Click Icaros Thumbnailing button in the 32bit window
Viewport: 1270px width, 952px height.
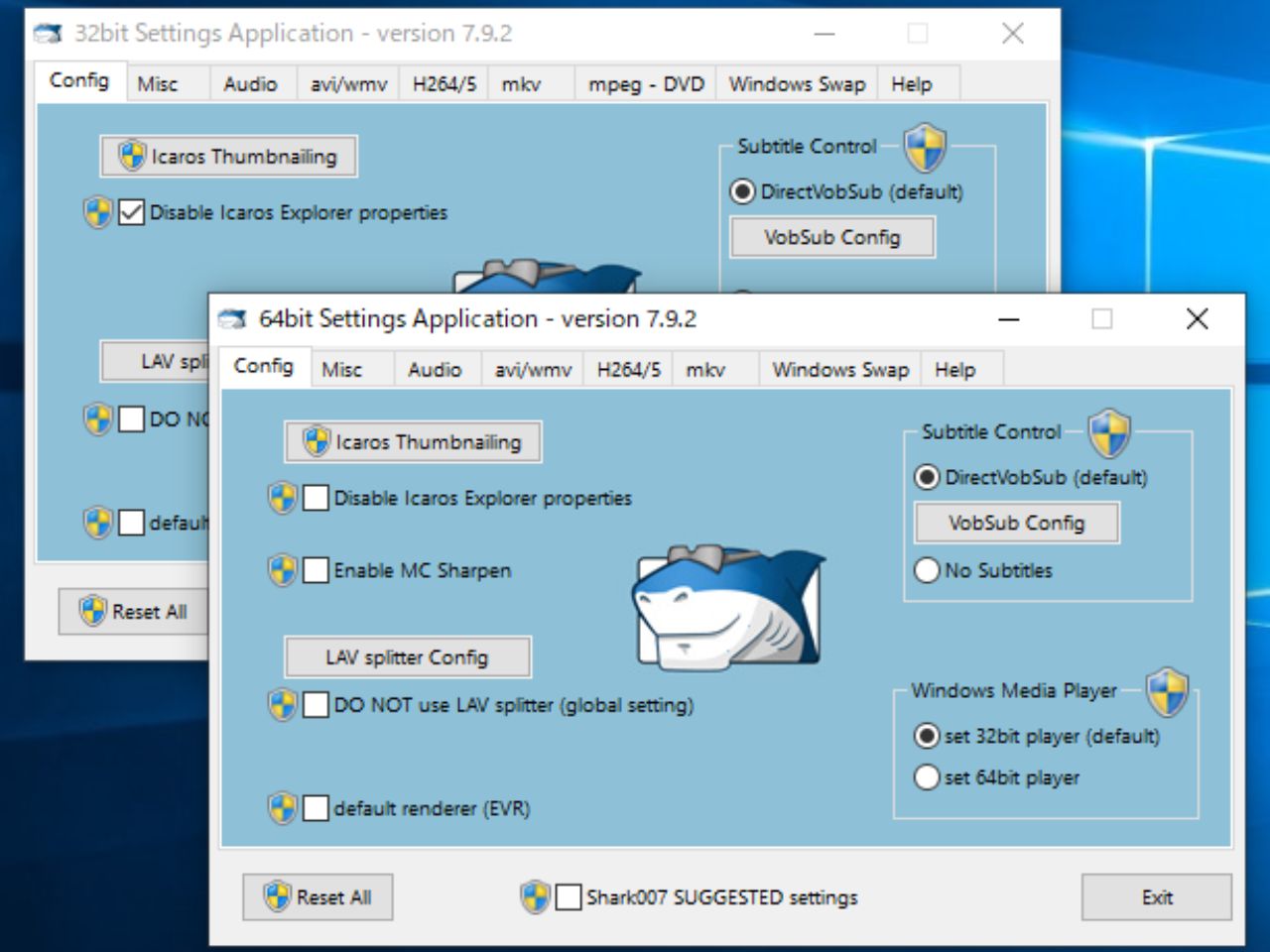coord(228,157)
